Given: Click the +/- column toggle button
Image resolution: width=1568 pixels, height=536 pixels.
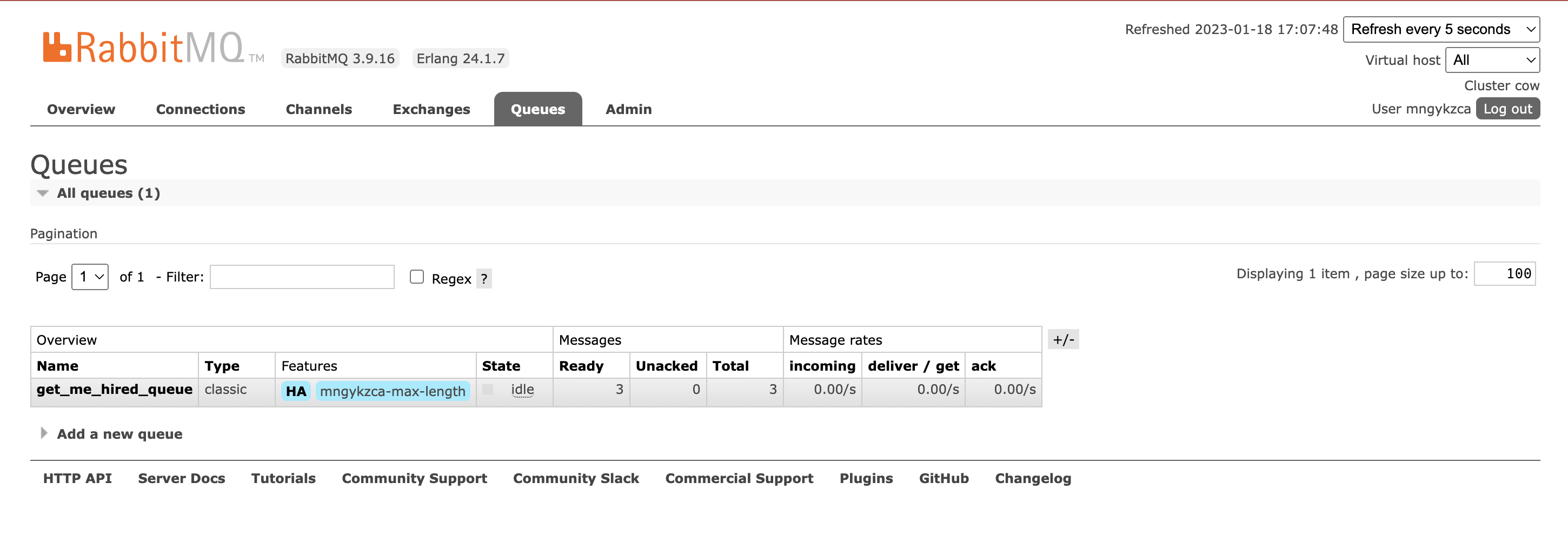Looking at the screenshot, I should click(x=1063, y=339).
